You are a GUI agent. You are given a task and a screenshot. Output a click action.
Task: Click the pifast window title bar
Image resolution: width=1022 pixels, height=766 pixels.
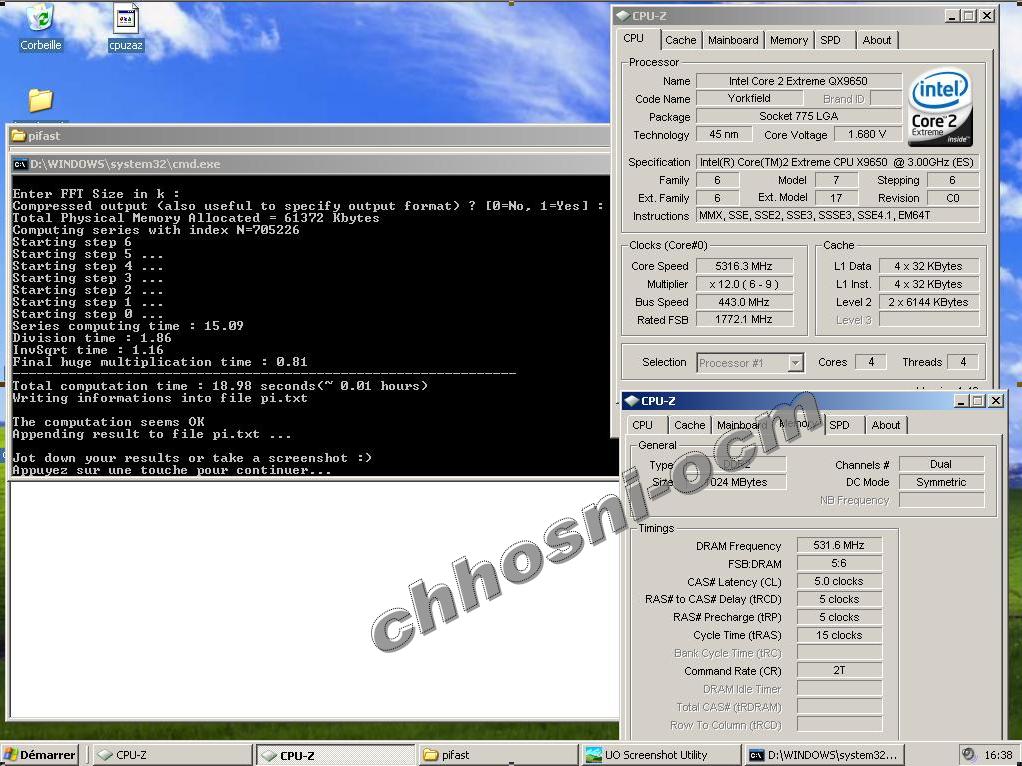tap(309, 136)
